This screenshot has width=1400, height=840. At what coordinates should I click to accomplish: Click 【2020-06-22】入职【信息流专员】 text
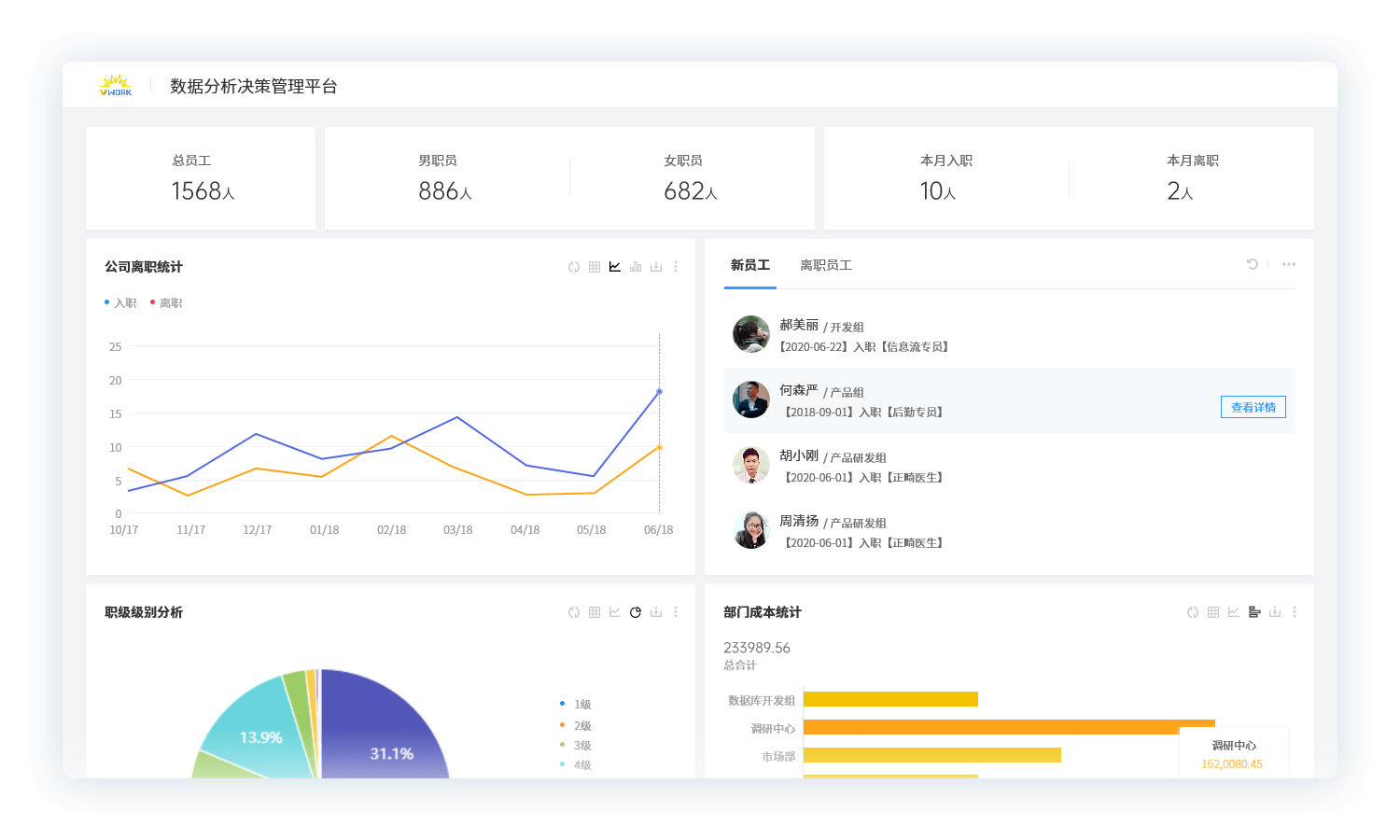tap(864, 346)
